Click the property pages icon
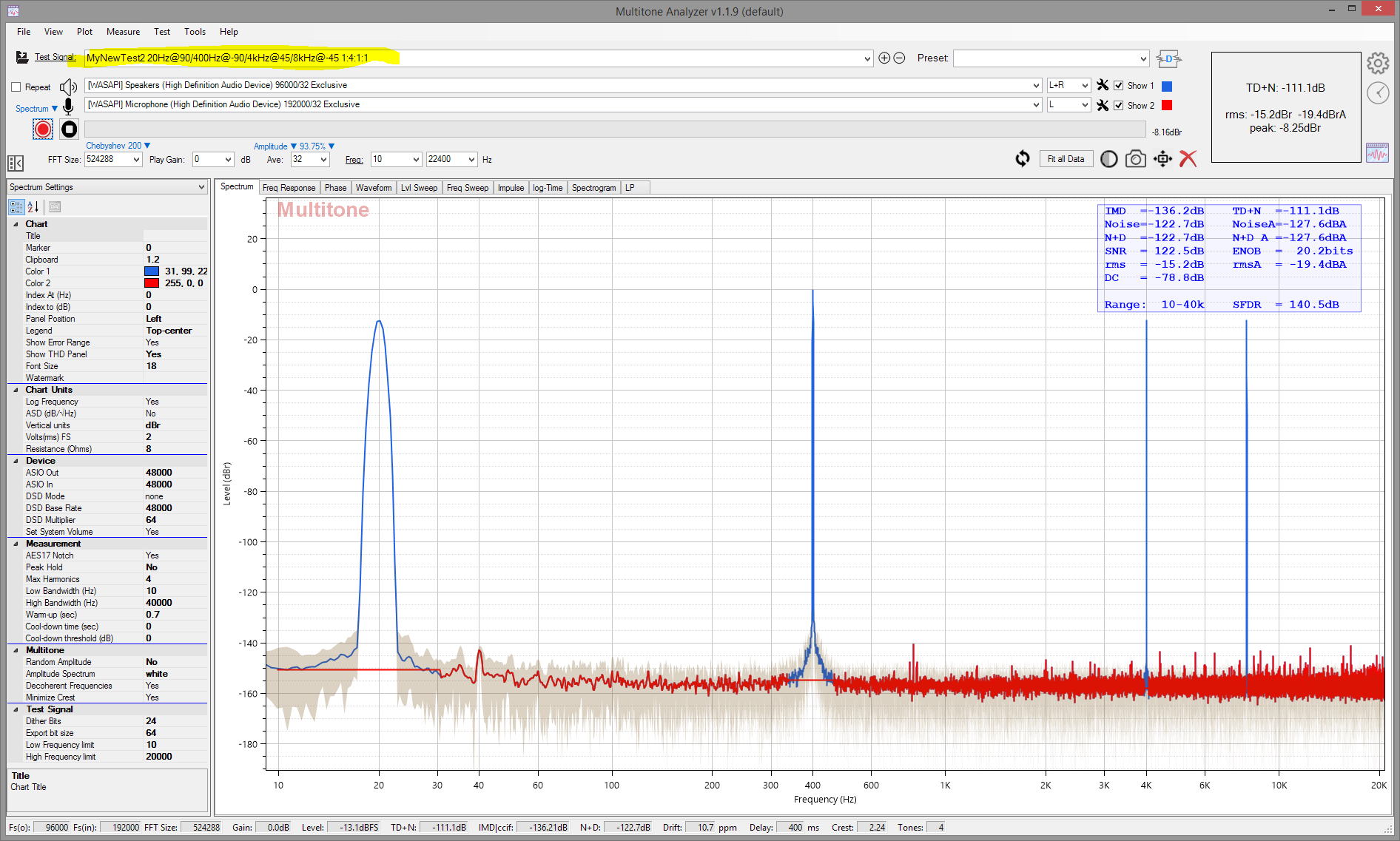Screen dimensions: 1400x841 click(x=55, y=207)
